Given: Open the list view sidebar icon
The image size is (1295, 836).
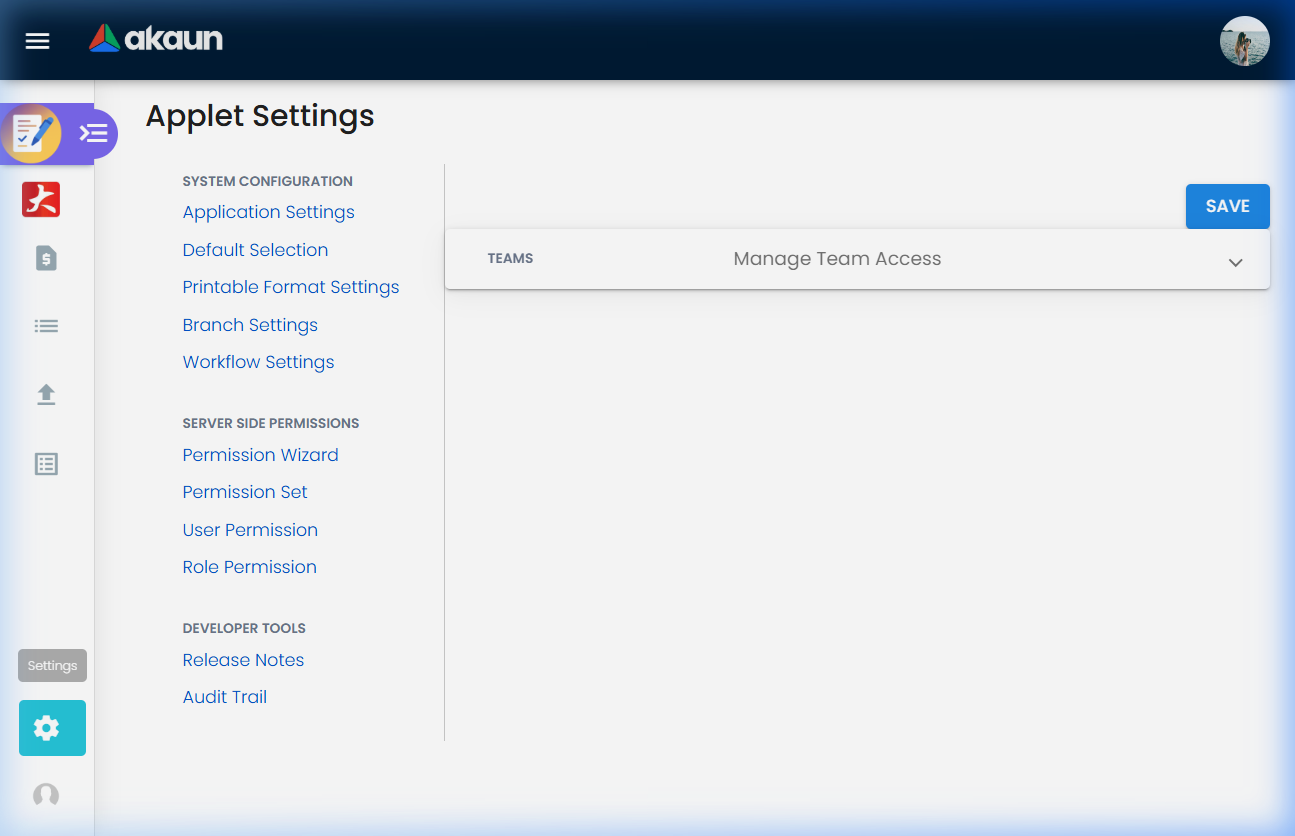Looking at the screenshot, I should tap(46, 326).
